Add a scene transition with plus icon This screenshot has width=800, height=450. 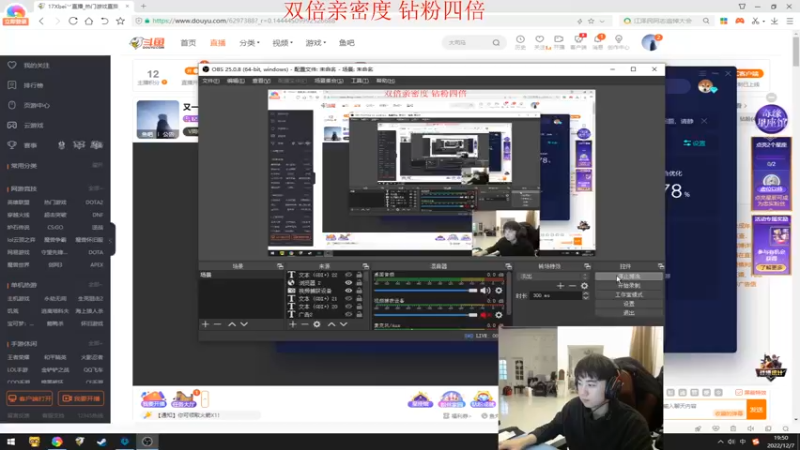click(x=560, y=286)
